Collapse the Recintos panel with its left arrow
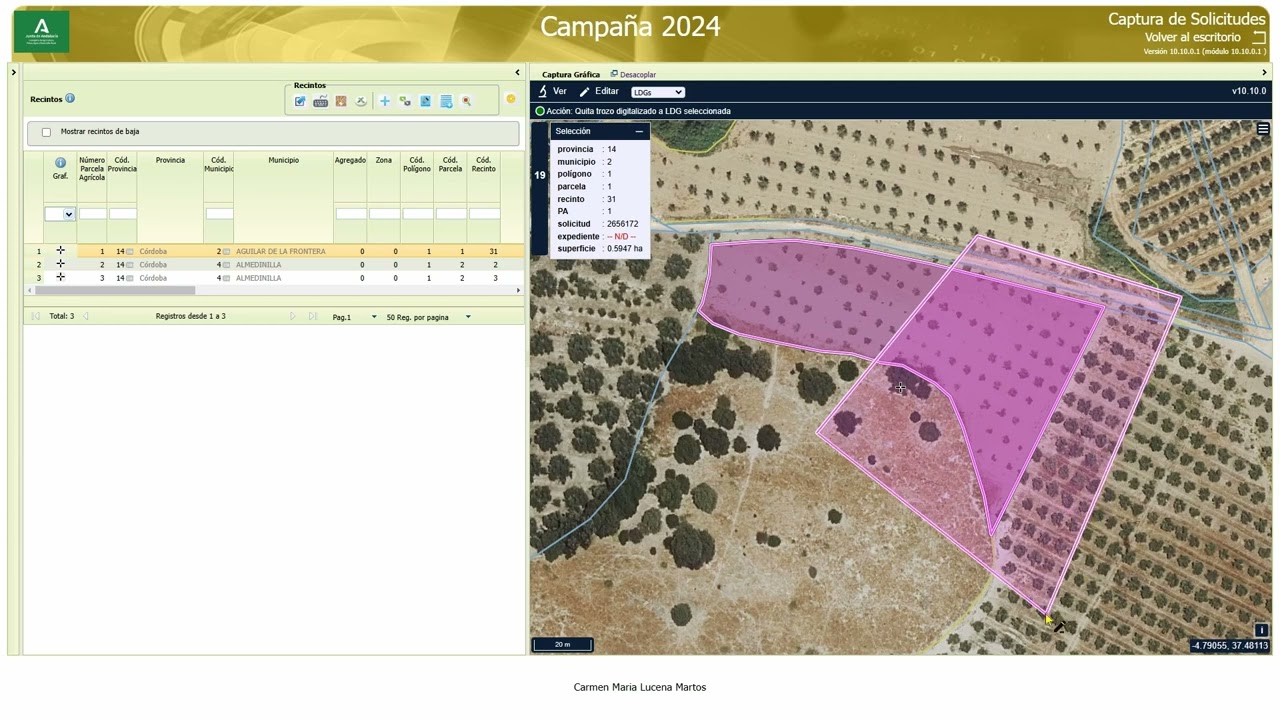Image resolution: width=1280 pixels, height=720 pixels. (517, 72)
